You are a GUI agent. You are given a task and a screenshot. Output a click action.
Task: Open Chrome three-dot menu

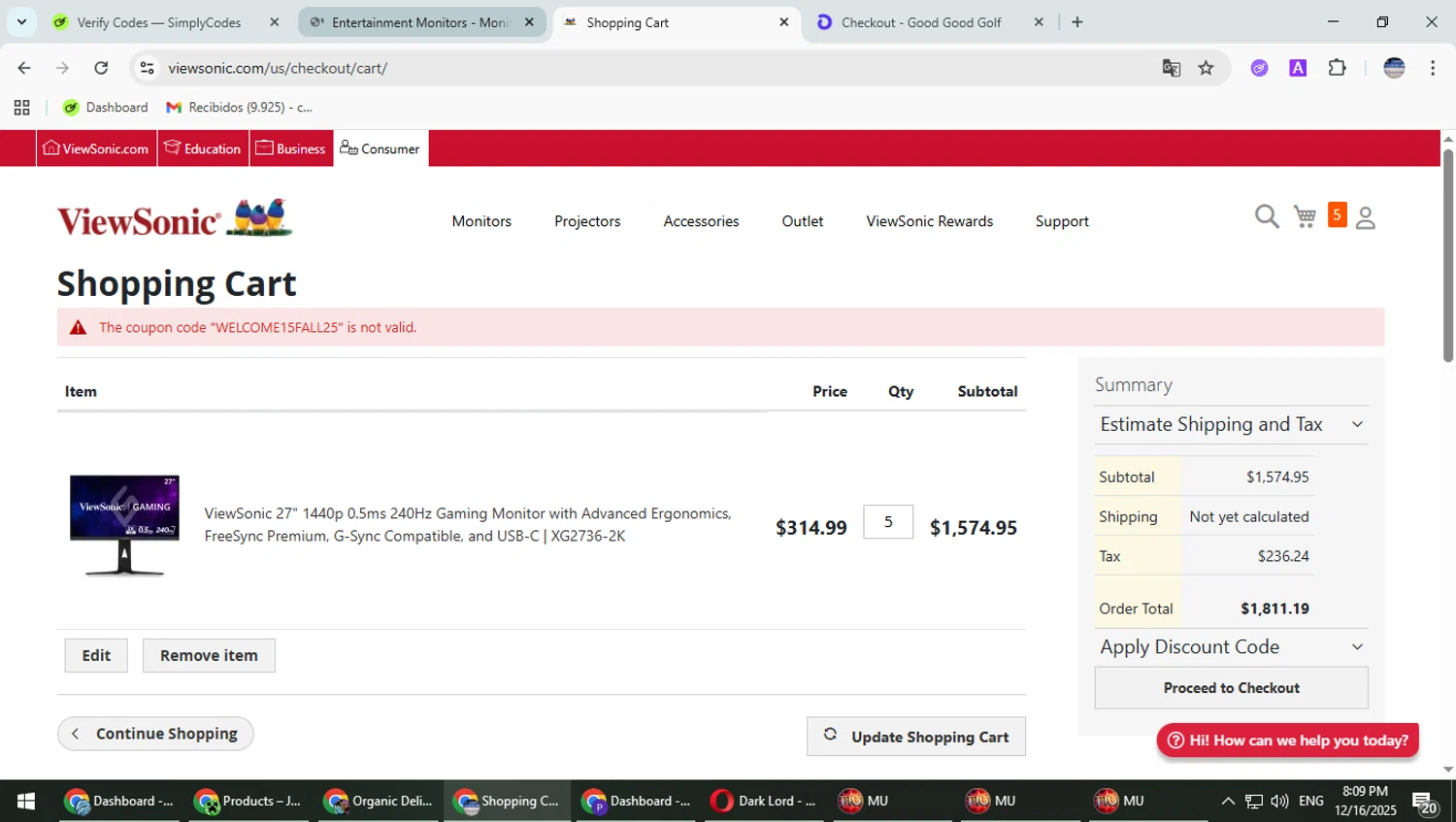coord(1433,68)
